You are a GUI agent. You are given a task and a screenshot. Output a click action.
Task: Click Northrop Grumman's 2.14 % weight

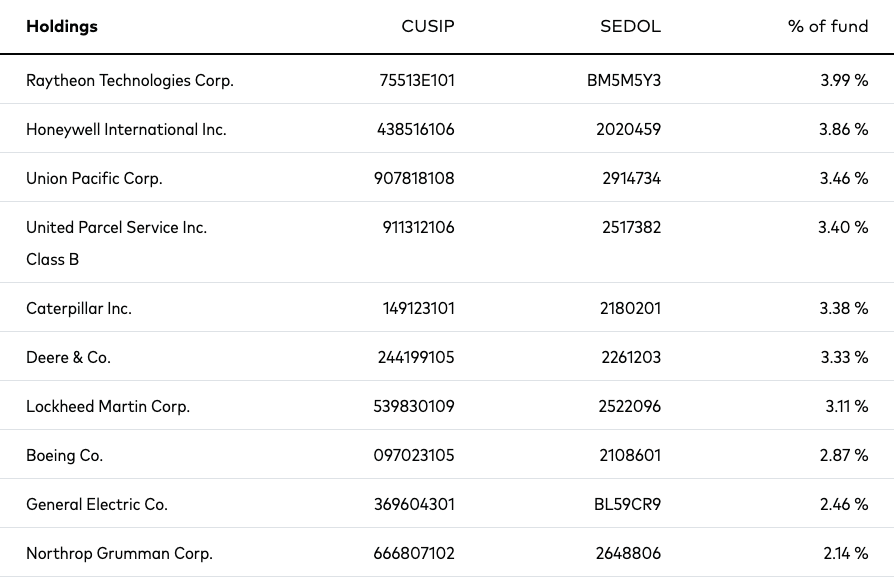pos(846,554)
